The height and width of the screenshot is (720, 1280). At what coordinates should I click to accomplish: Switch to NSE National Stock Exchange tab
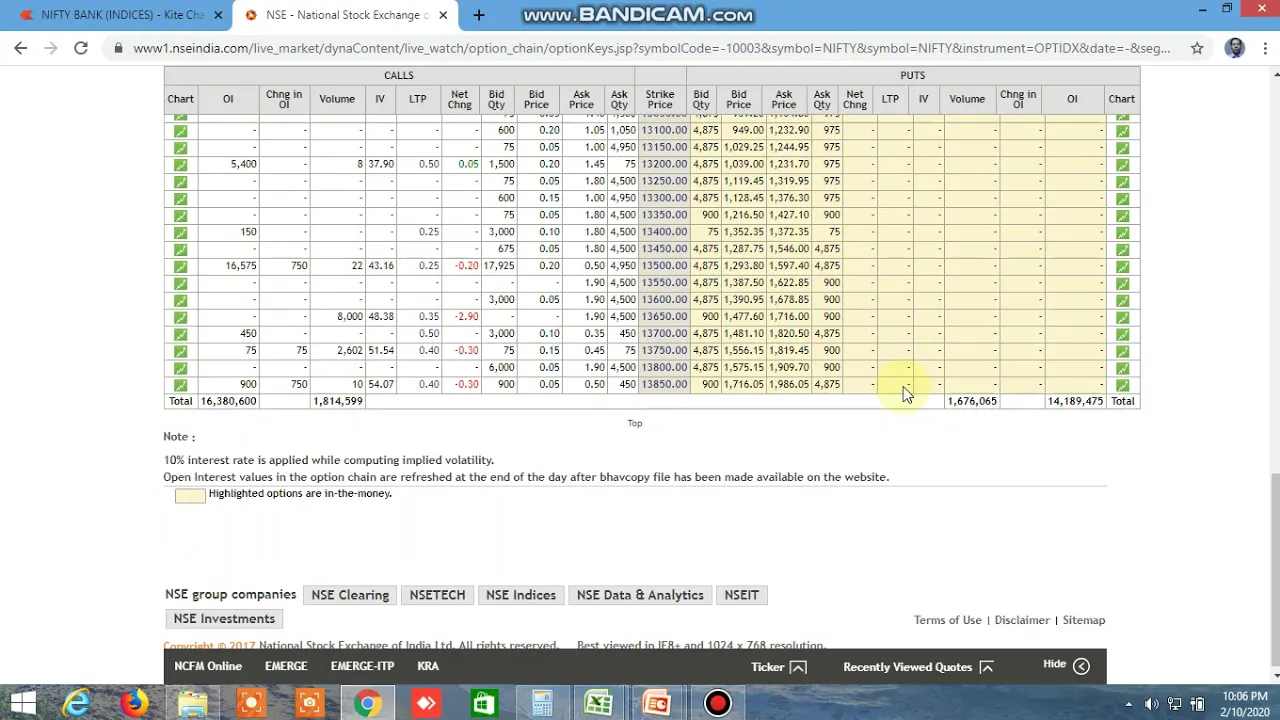[345, 15]
